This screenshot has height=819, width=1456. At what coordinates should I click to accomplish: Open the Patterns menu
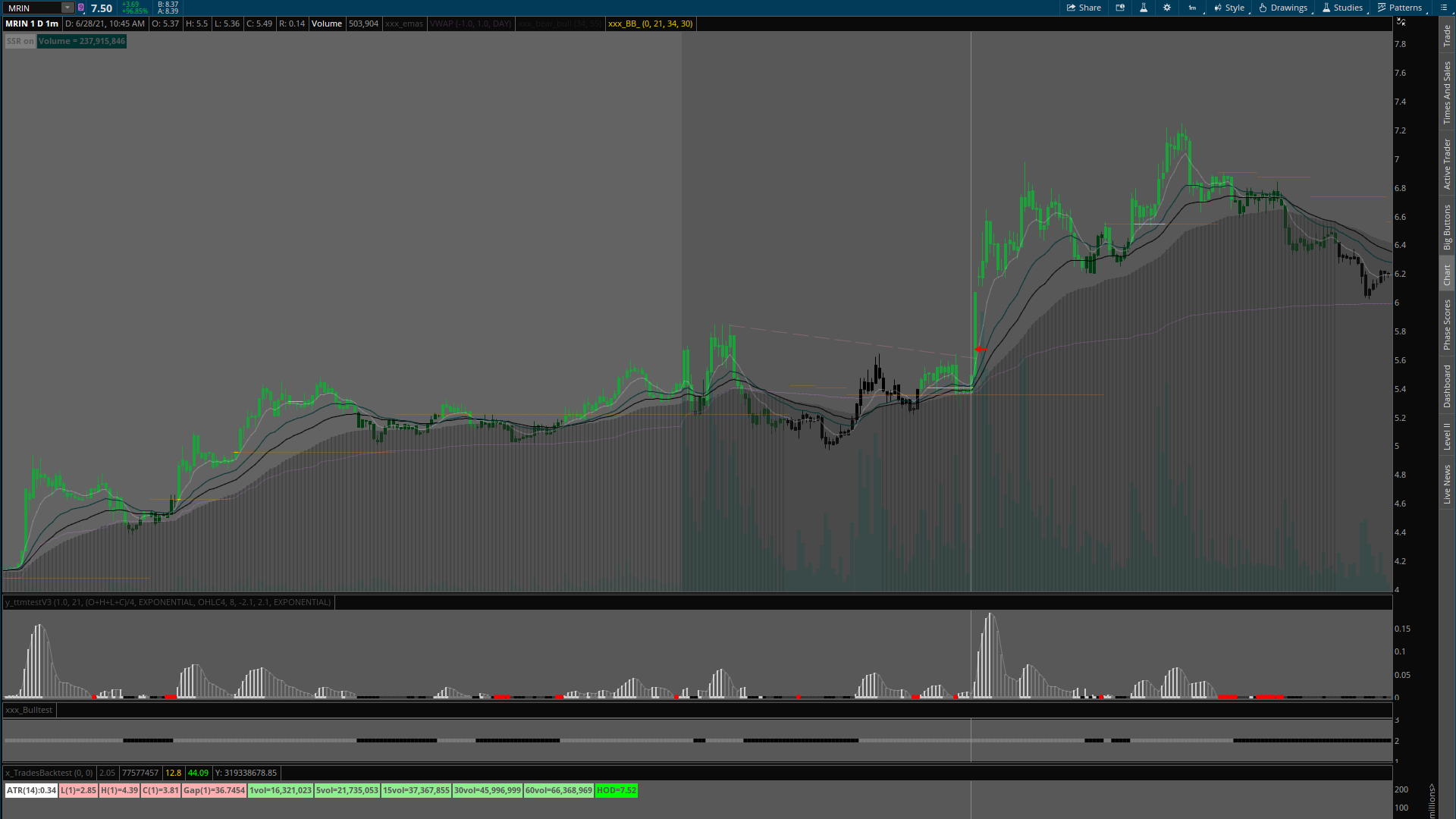click(1400, 8)
